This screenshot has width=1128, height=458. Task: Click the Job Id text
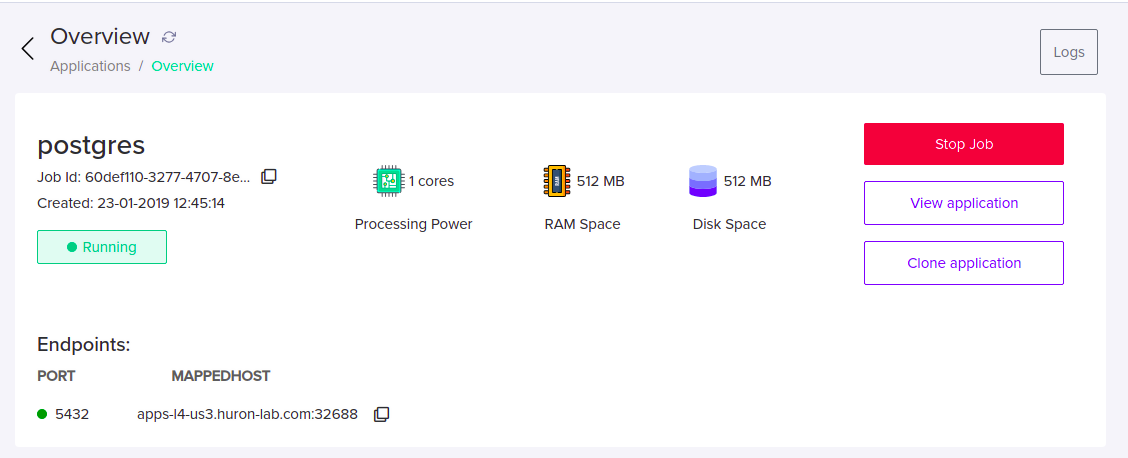click(144, 177)
